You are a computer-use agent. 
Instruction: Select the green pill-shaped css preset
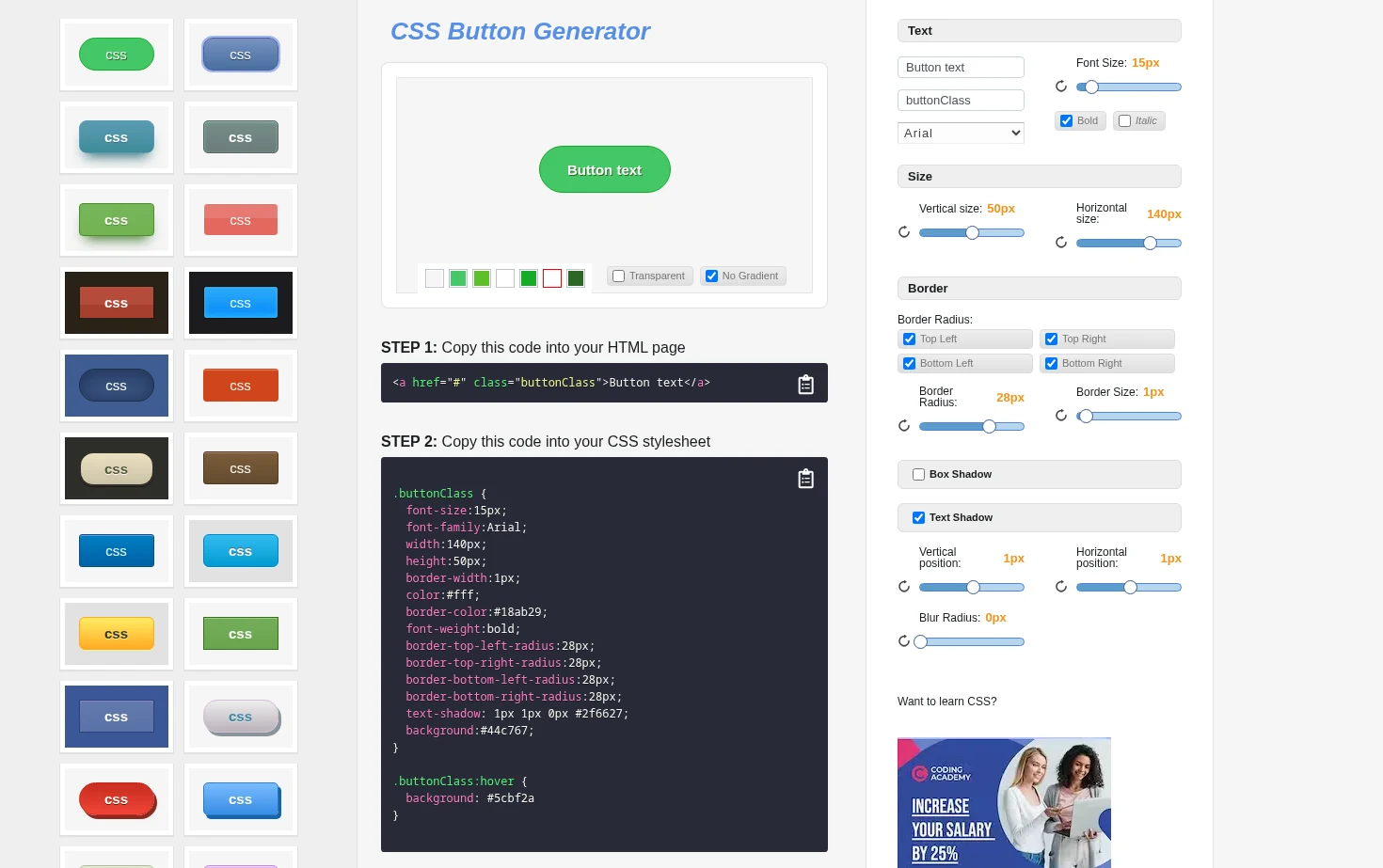tap(117, 55)
